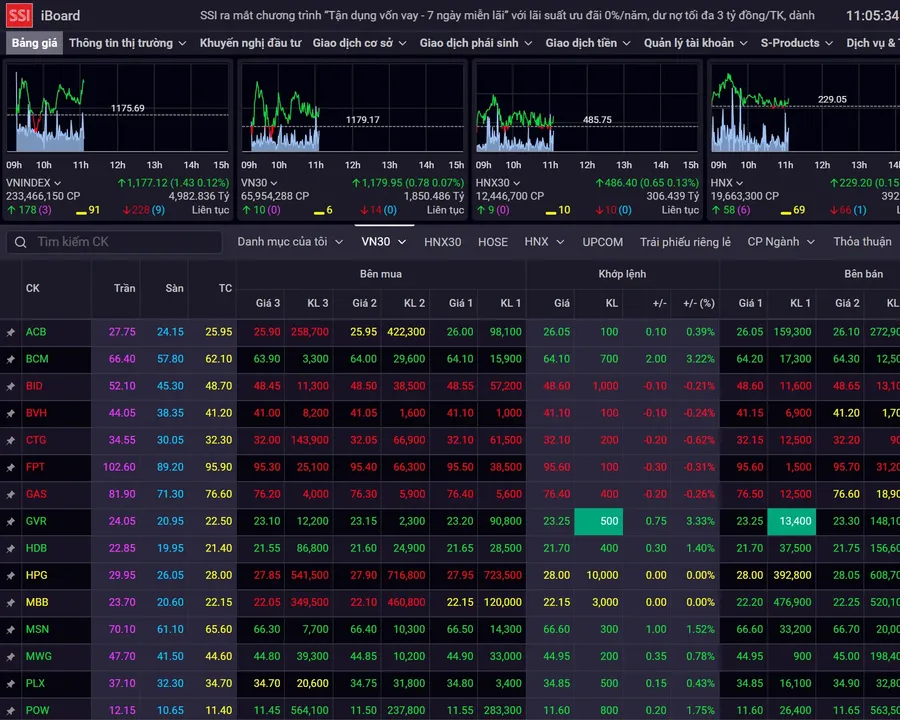The height and width of the screenshot is (720, 900).
Task: Click MBB matched price 22.15
Action: pyautogui.click(x=556, y=603)
